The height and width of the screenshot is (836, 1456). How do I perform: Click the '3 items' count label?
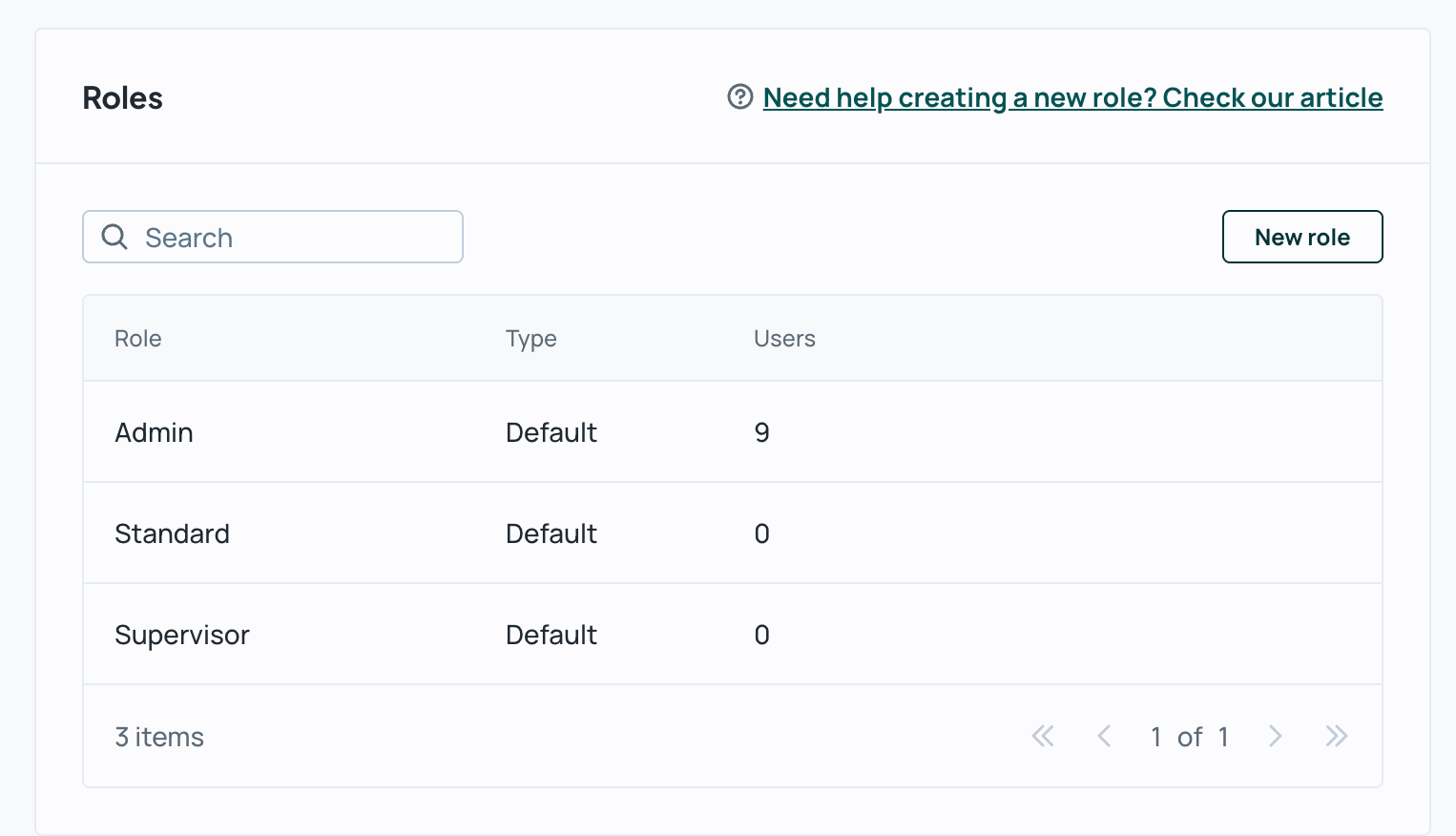159,737
